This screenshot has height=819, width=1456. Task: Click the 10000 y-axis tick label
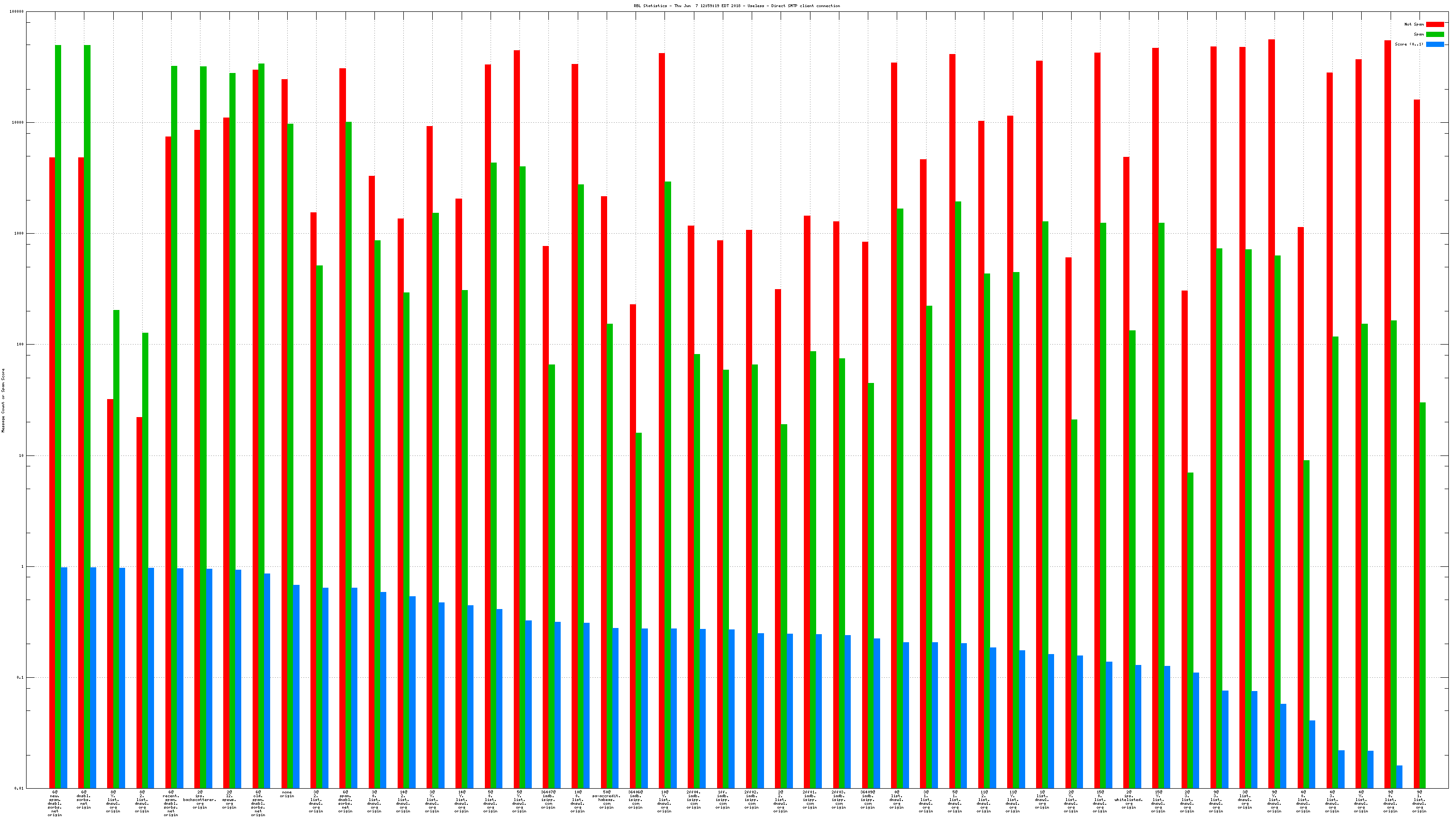tap(18, 123)
